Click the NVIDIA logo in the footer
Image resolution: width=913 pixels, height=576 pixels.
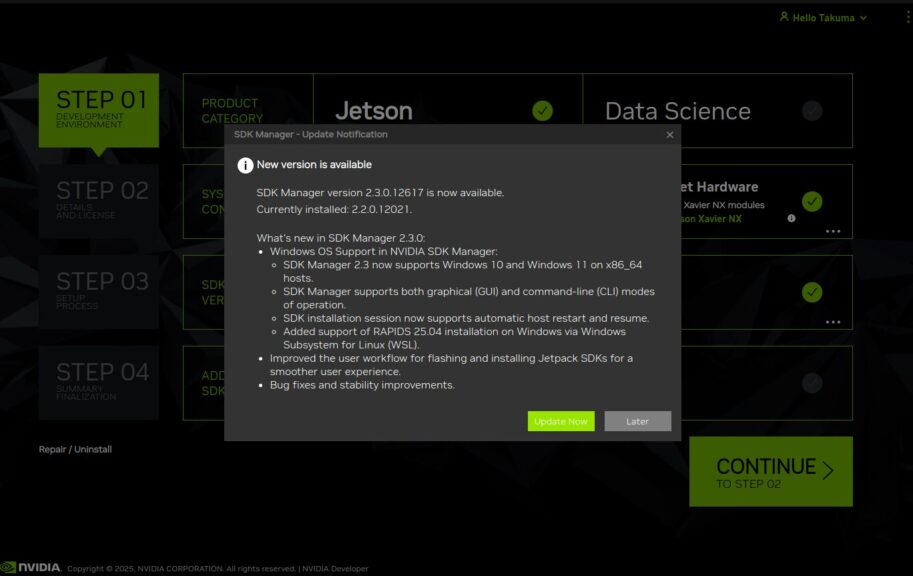(x=31, y=567)
